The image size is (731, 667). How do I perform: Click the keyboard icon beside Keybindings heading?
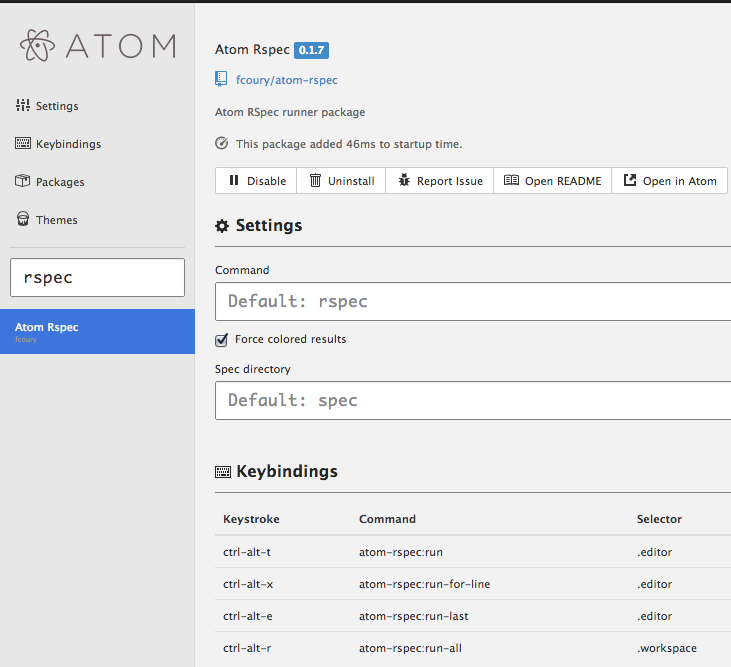tap(223, 472)
